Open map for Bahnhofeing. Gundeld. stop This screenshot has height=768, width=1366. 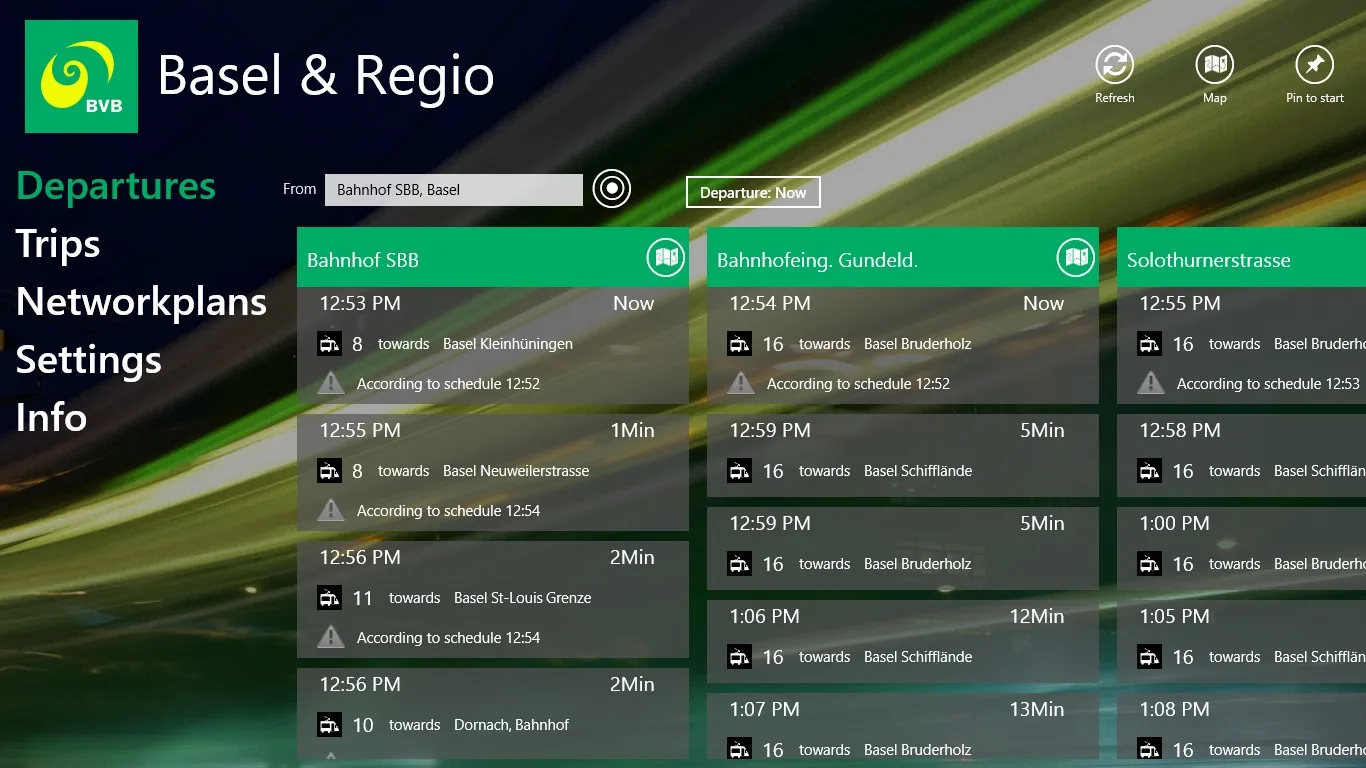[x=1075, y=258]
